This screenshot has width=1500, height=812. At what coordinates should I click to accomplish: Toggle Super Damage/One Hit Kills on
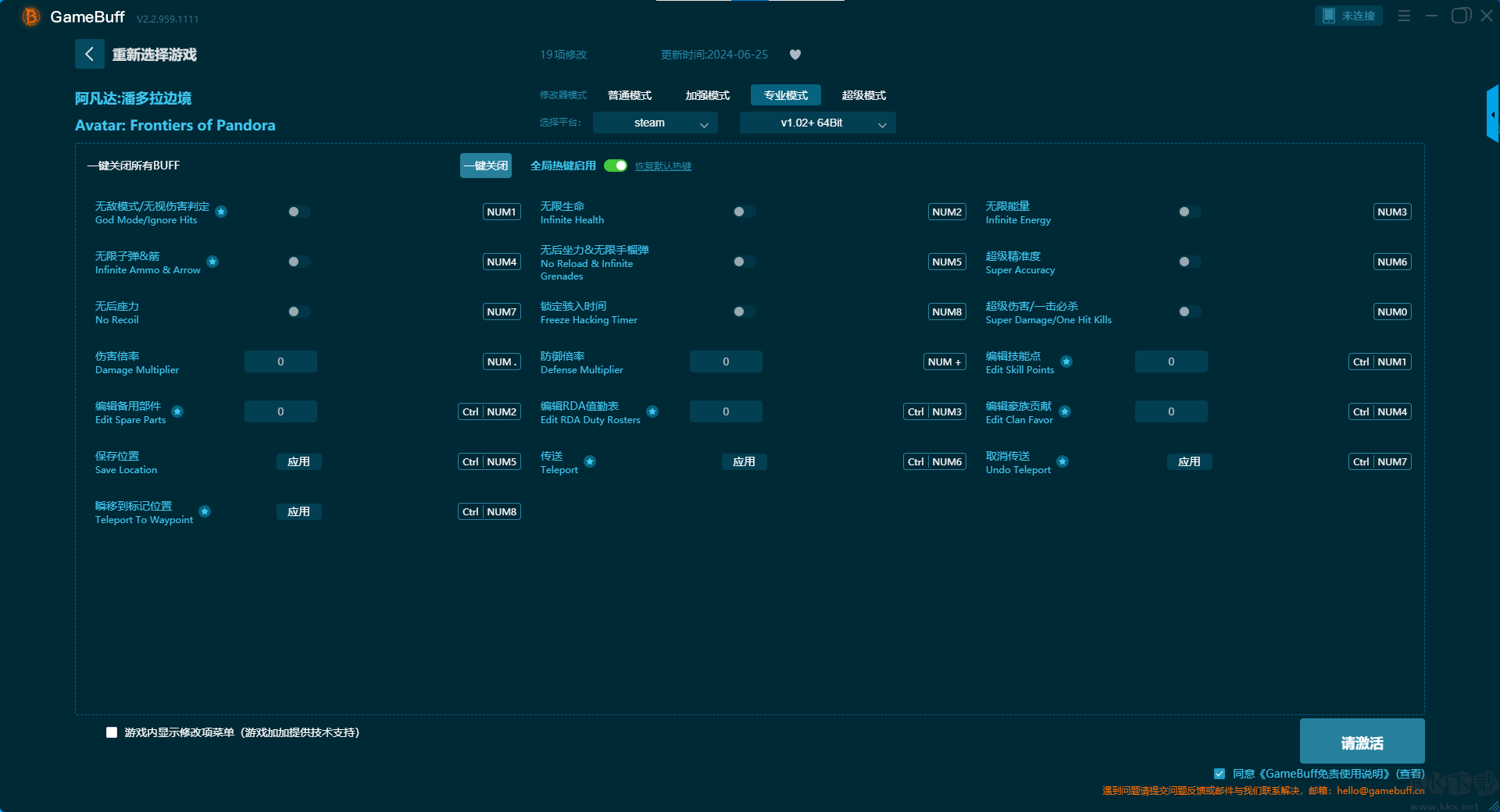pyautogui.click(x=1189, y=312)
